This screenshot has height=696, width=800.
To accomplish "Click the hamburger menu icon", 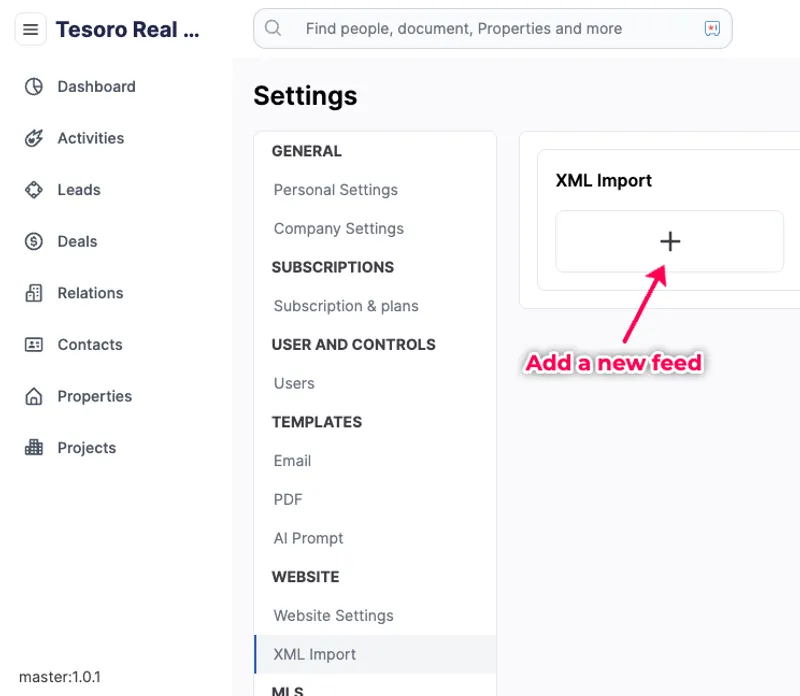I will 30,30.
